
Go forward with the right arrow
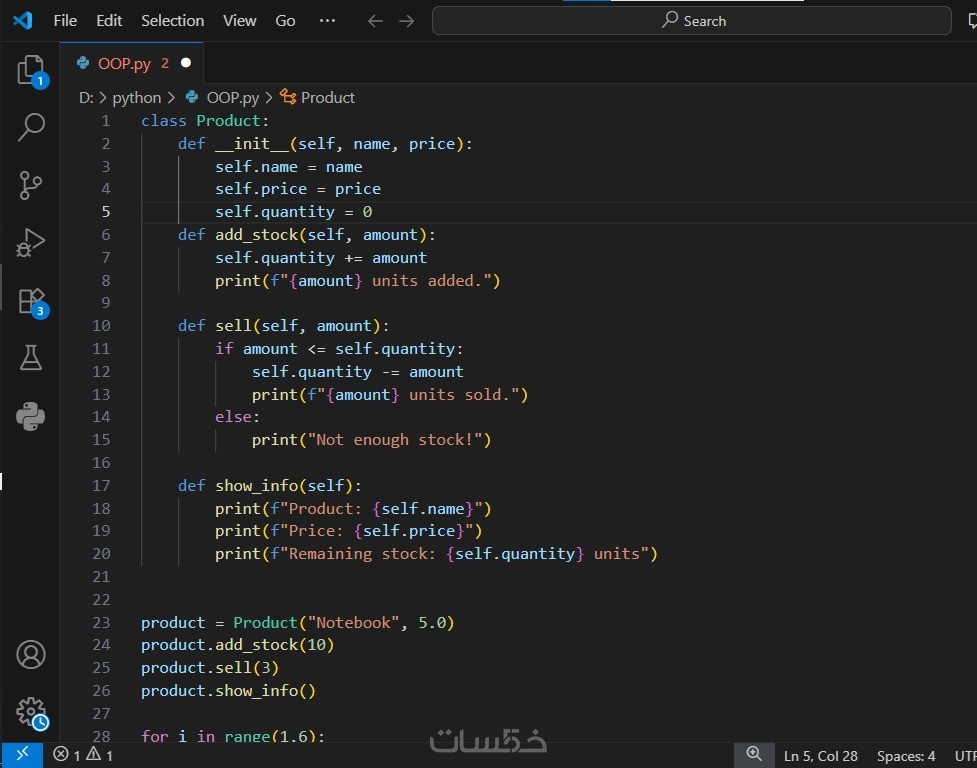pyautogui.click(x=406, y=21)
